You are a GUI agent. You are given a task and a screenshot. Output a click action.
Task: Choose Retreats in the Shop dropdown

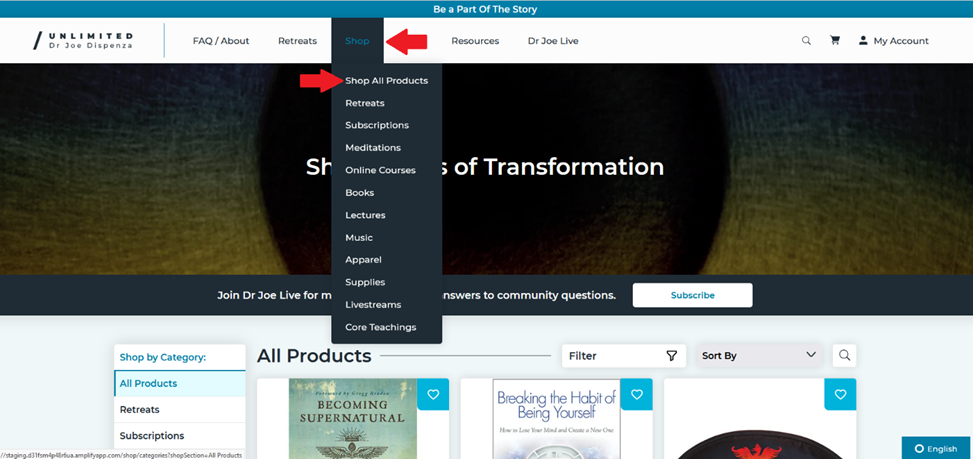[x=365, y=103]
